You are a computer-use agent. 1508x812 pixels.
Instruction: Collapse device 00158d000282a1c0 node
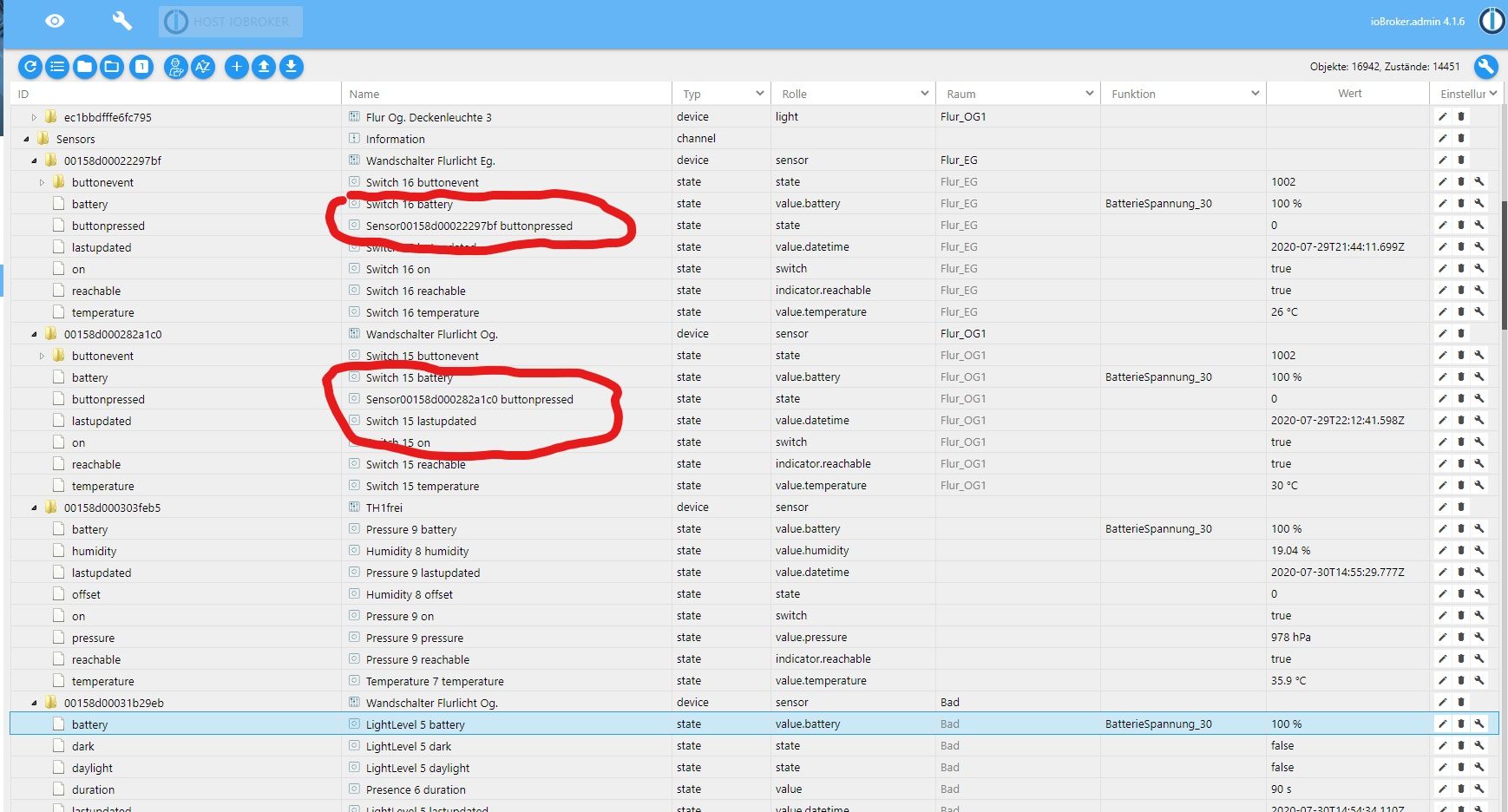(35, 334)
